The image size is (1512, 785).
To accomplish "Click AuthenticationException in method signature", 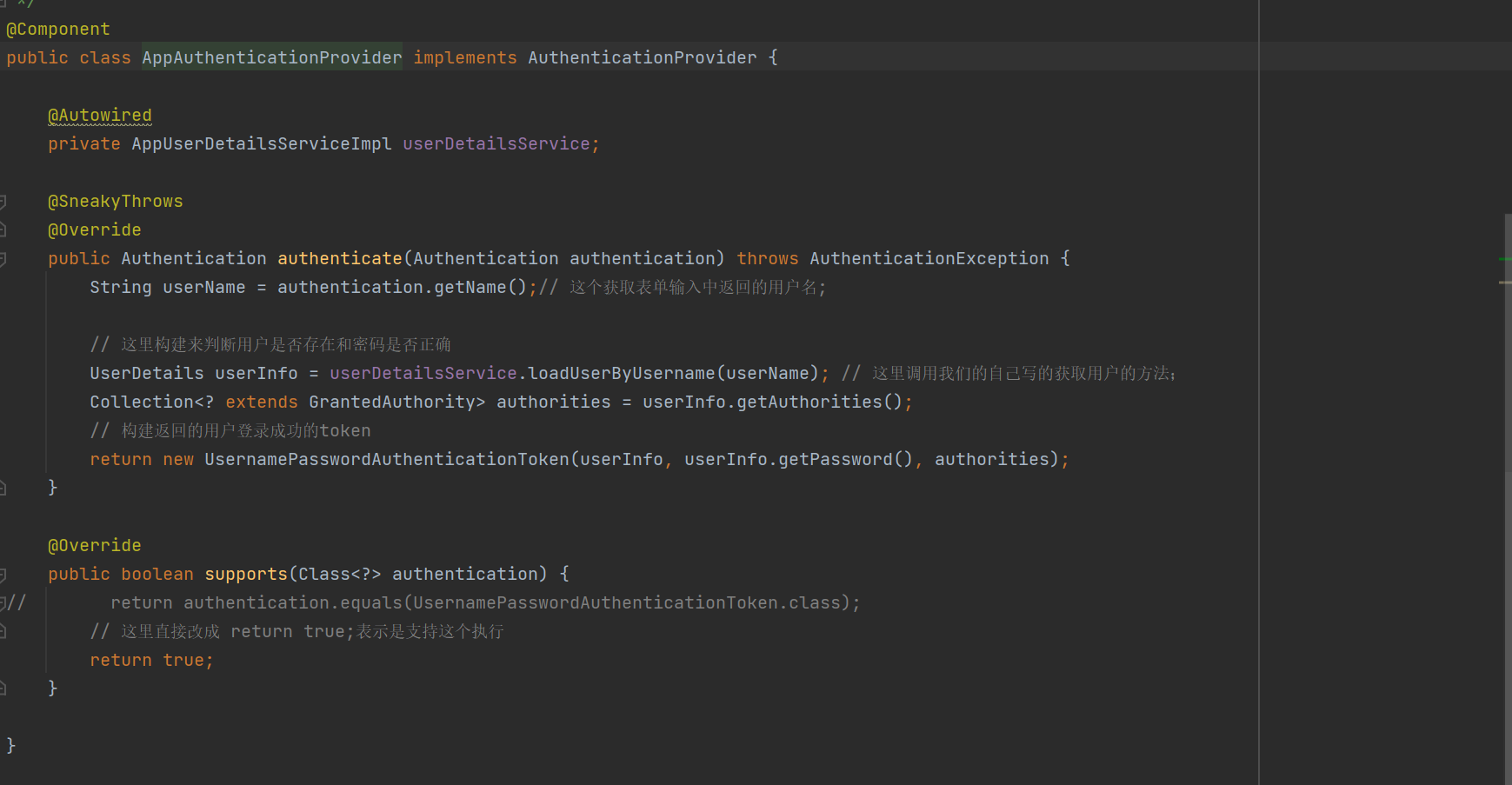I will [929, 259].
